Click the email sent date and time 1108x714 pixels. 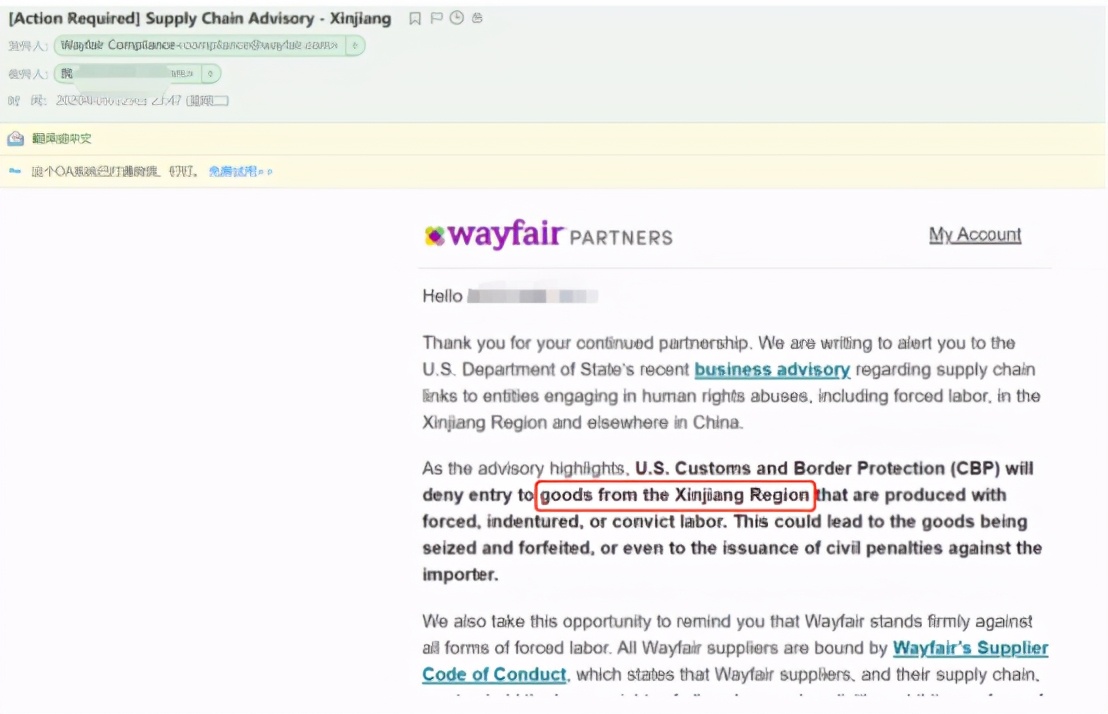(140, 100)
